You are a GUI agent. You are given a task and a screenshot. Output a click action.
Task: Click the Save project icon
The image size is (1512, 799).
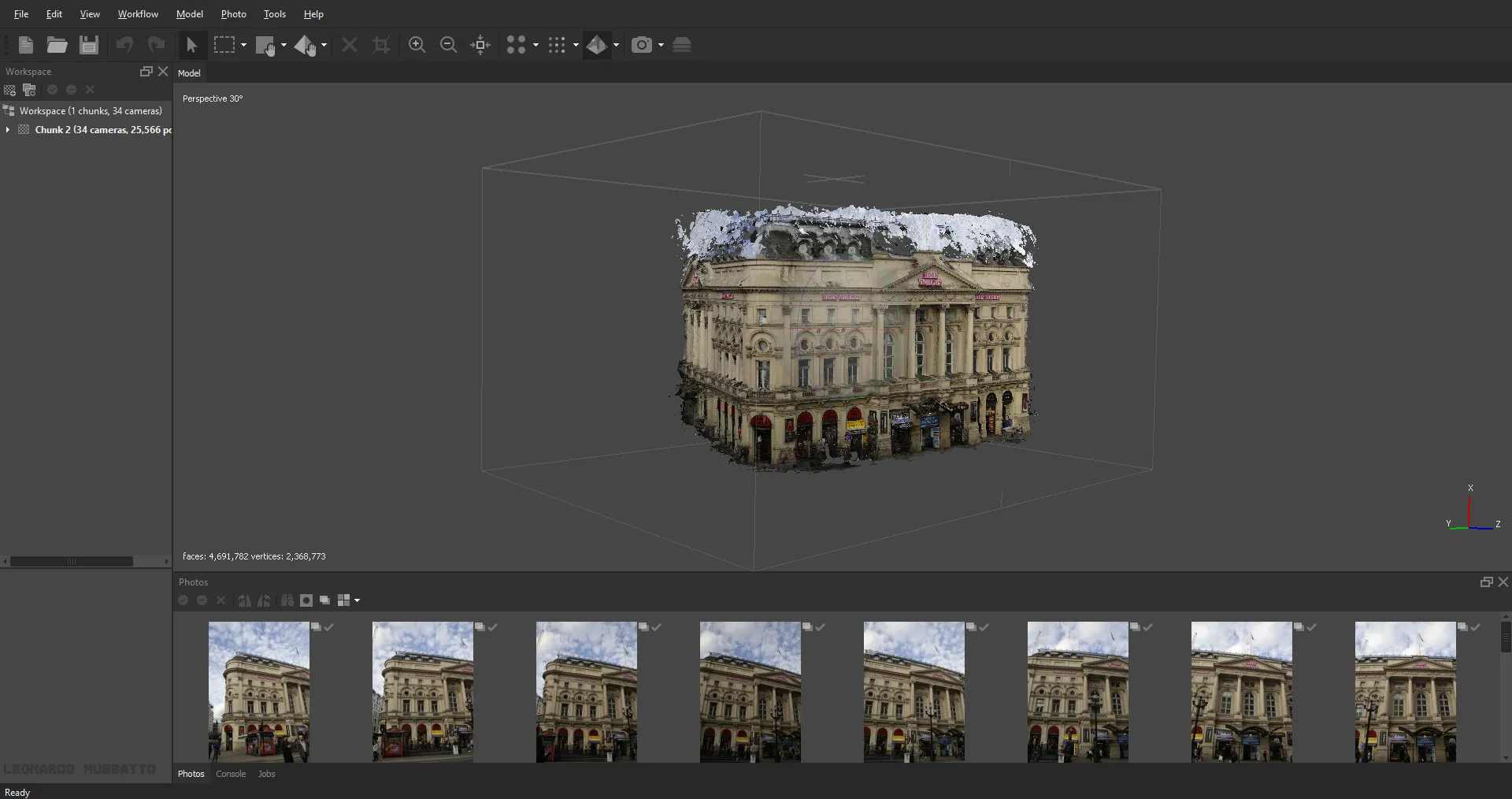[88, 45]
